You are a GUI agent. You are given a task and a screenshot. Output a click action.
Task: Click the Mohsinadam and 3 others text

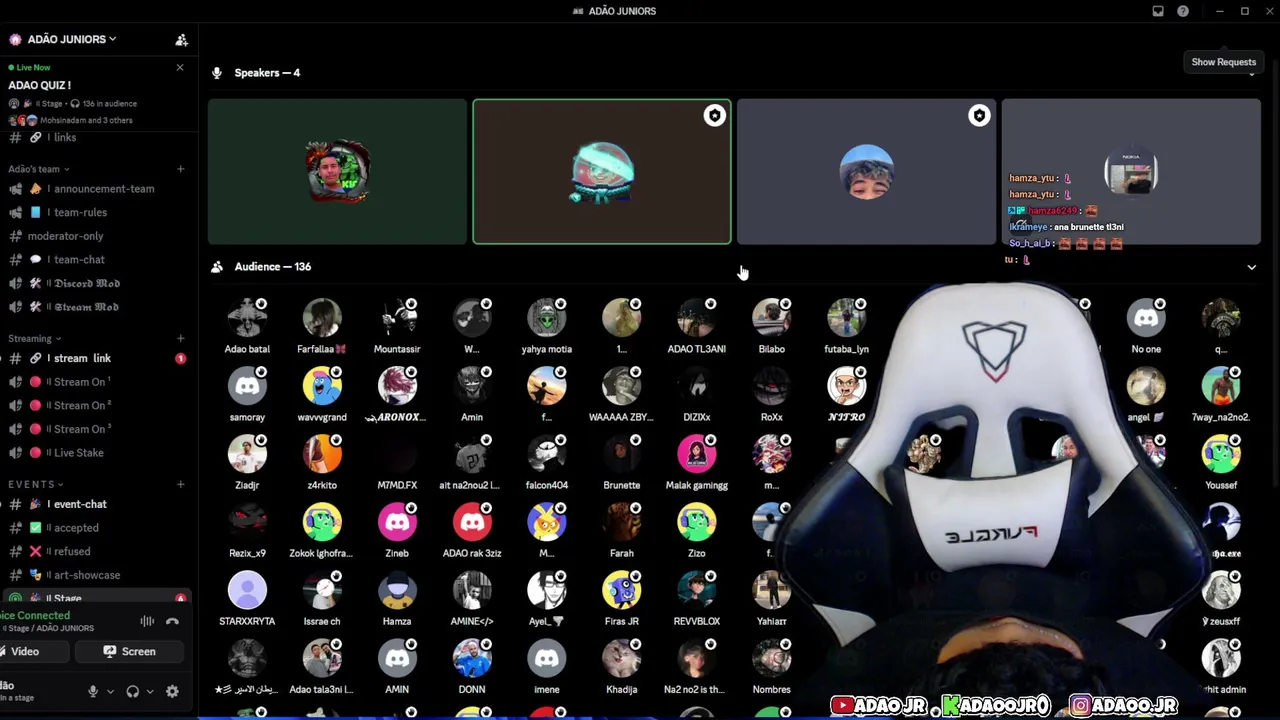(86, 120)
